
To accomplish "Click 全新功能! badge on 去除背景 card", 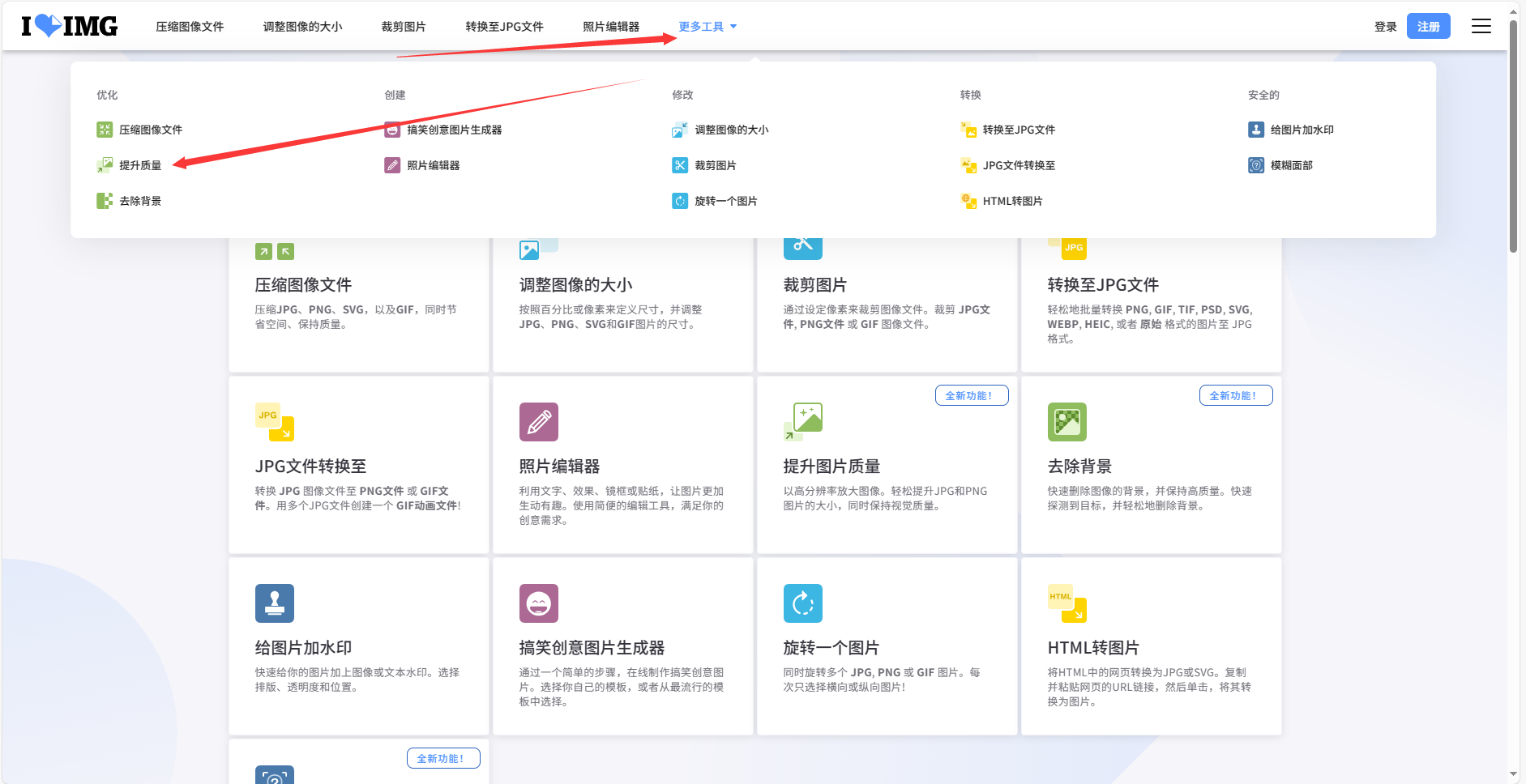I will 1236,395.
